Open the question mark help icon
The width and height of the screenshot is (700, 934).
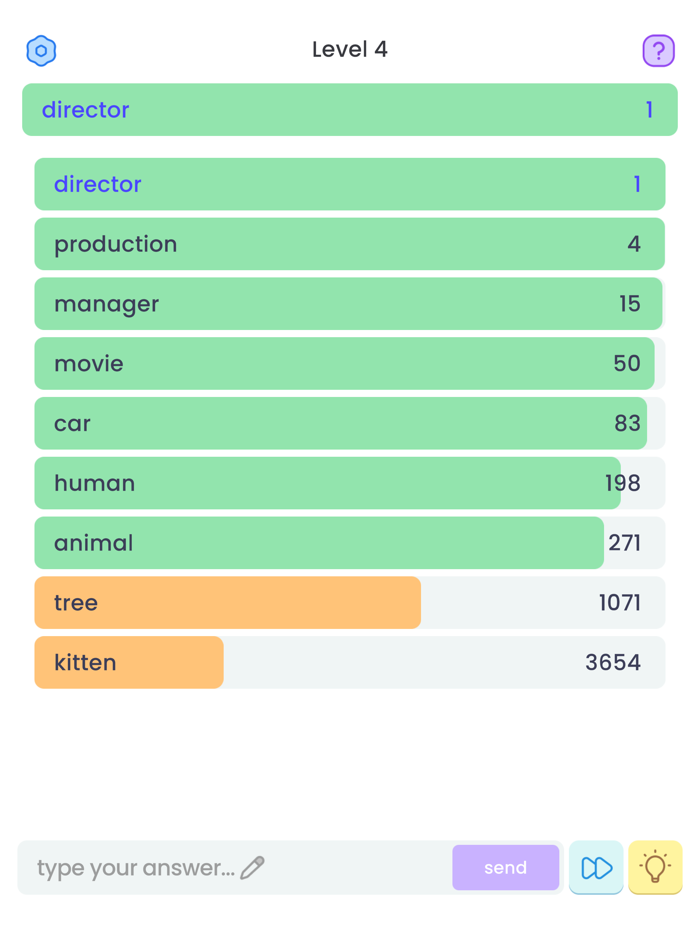pyautogui.click(x=658, y=51)
